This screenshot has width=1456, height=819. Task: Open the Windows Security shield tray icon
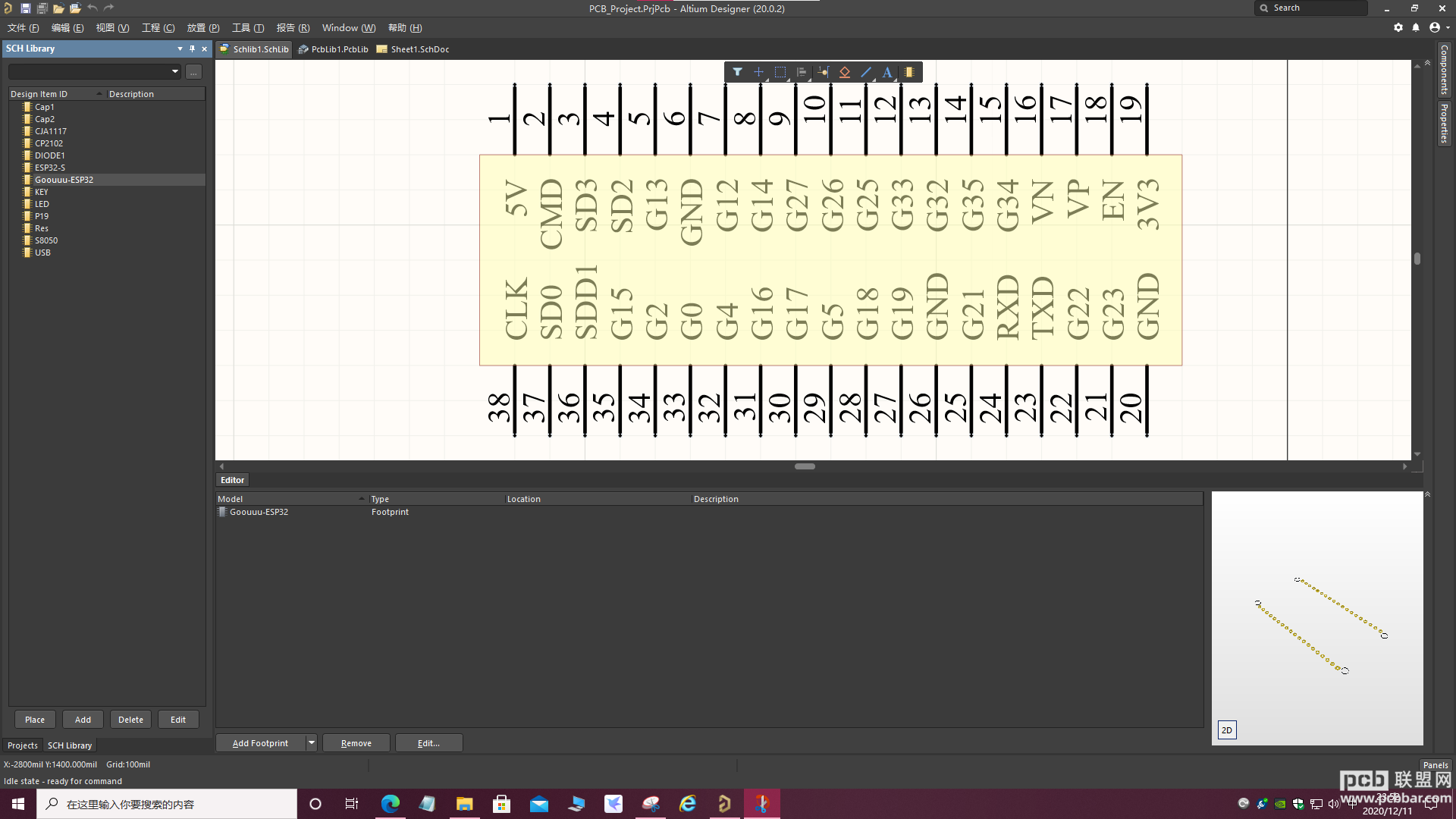point(1298,804)
